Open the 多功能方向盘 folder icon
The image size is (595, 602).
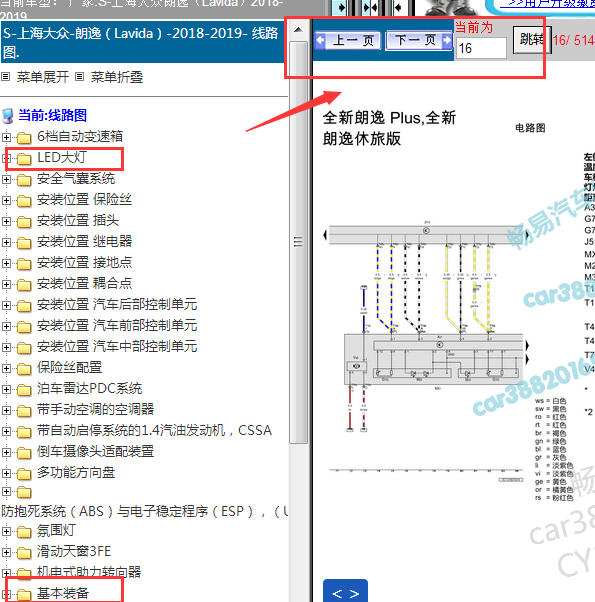(x=24, y=473)
